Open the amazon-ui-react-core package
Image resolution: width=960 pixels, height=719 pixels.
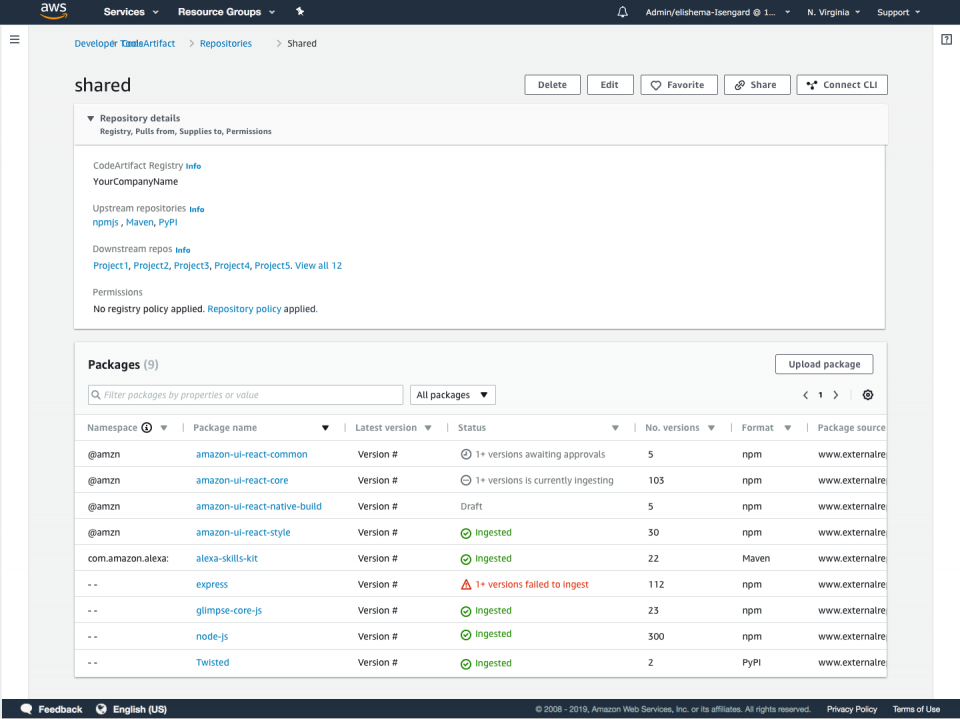pos(242,481)
